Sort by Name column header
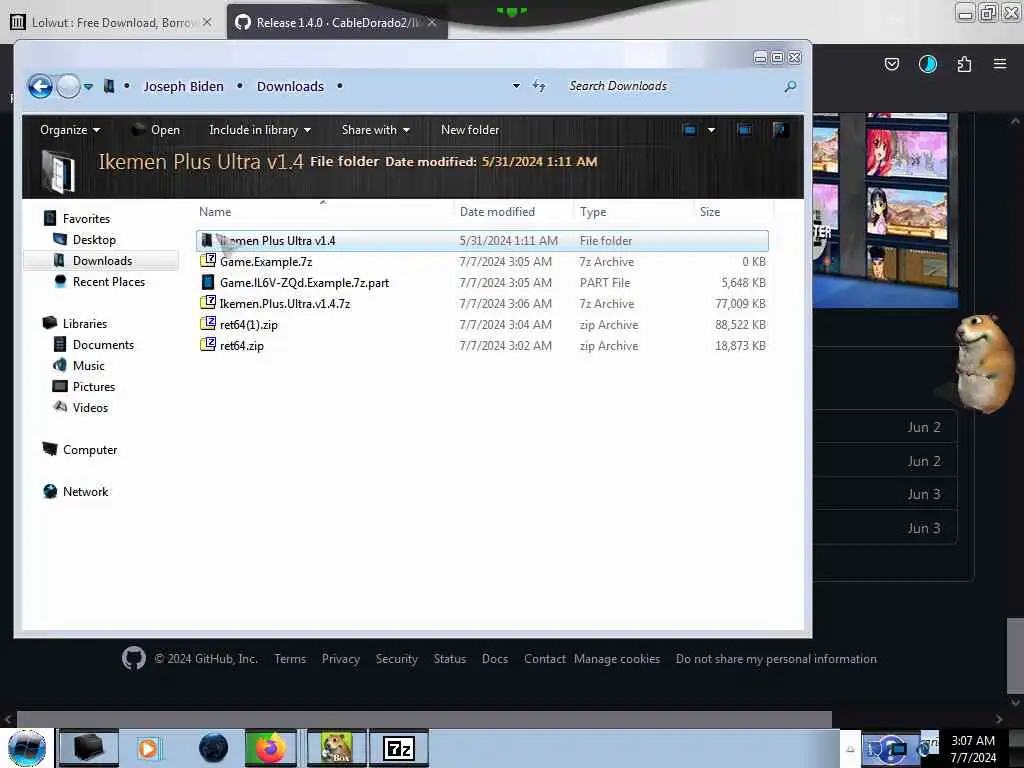The height and width of the screenshot is (768, 1024). click(x=324, y=212)
